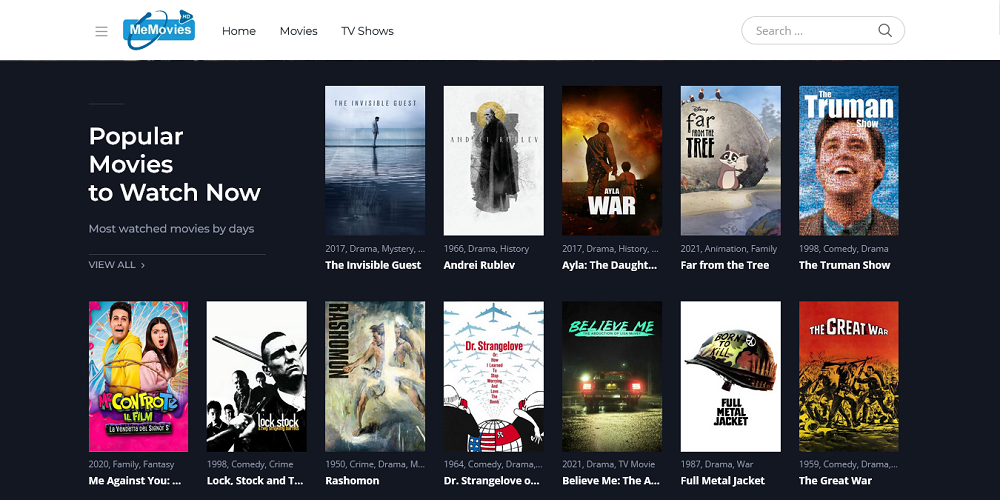This screenshot has width=1000, height=500.
Task: Open the Ayla War poster
Action: (612, 161)
